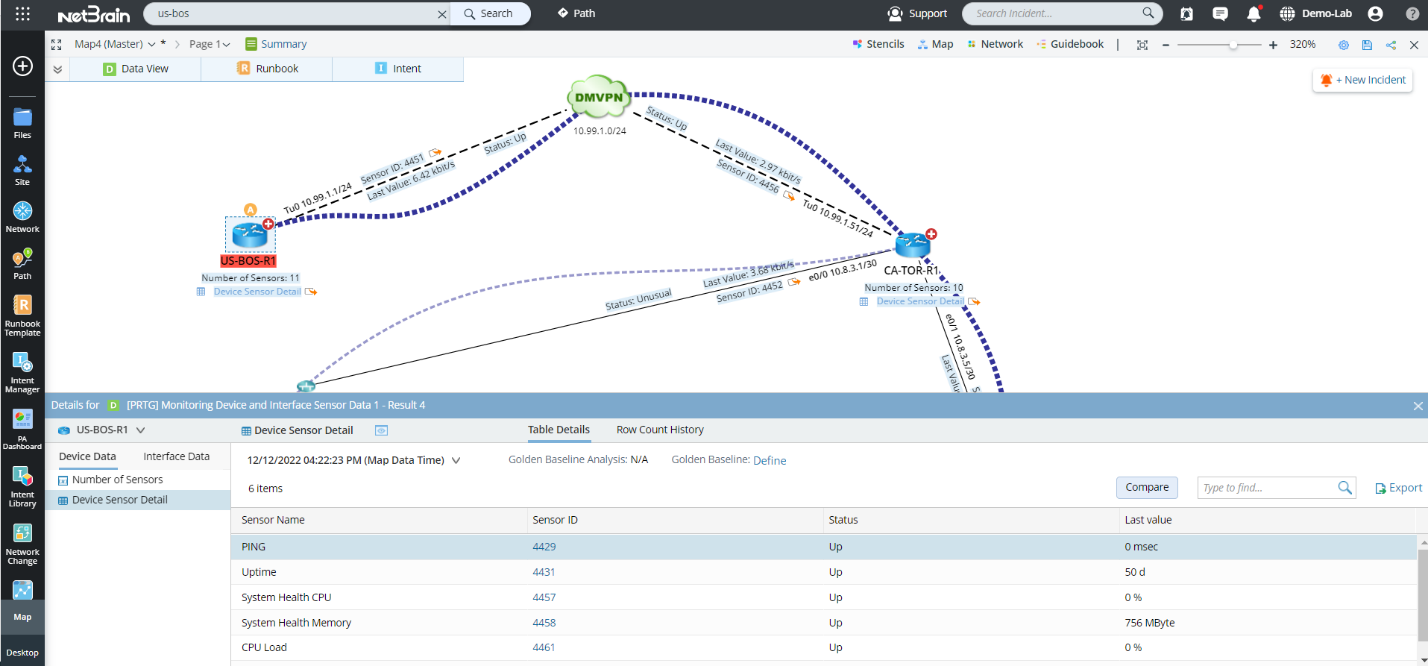This screenshot has height=666, width=1428.
Task: Click the + New Incident button
Action: [x=1362, y=80]
